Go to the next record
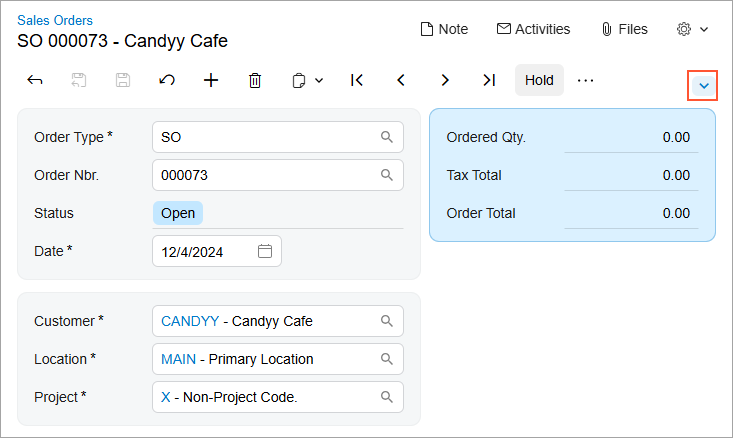 pyautogui.click(x=445, y=81)
